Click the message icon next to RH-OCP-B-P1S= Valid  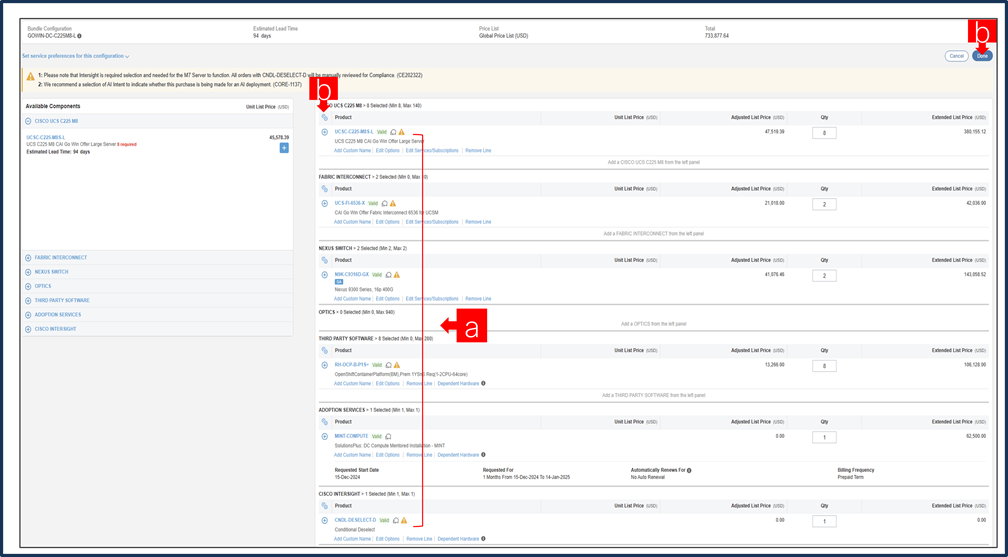(x=388, y=365)
